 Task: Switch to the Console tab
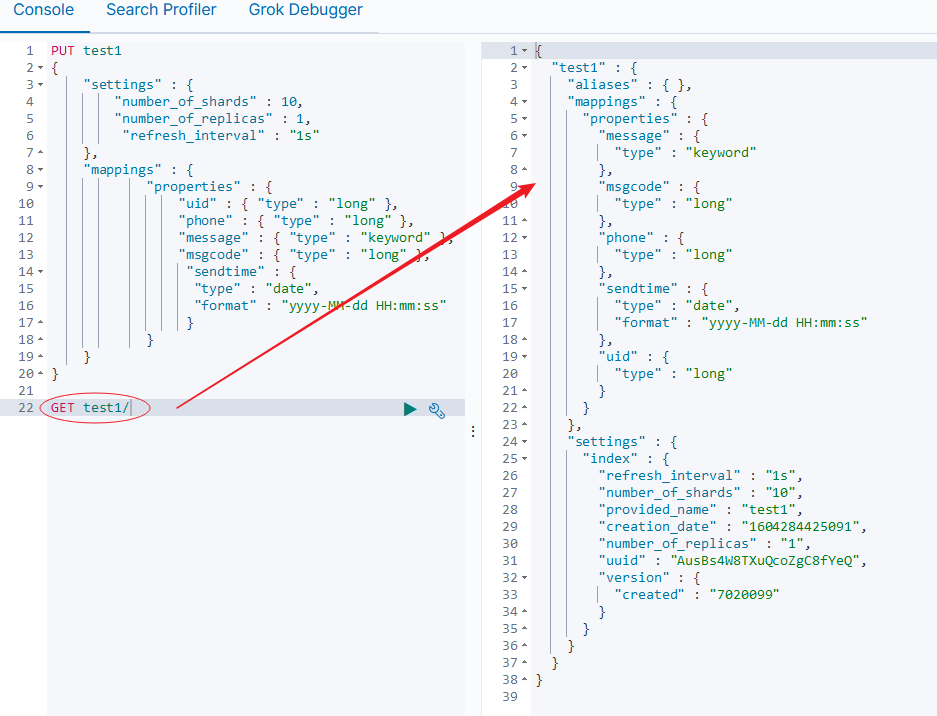click(x=44, y=10)
